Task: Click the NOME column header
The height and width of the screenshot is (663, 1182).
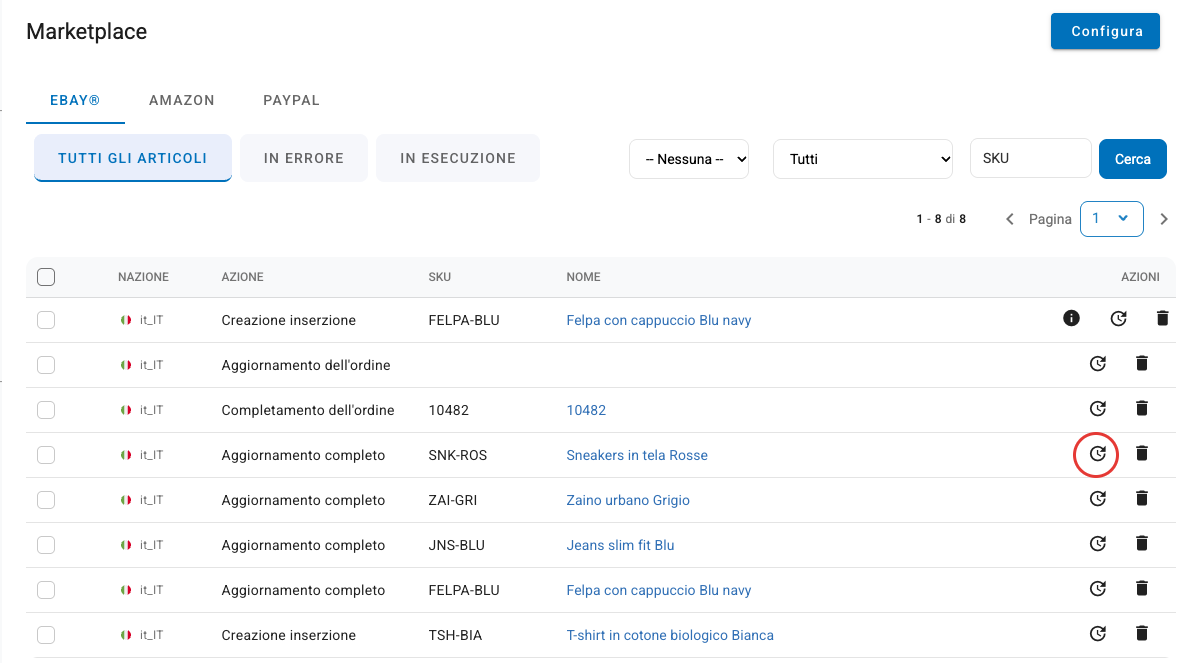Action: [x=583, y=277]
